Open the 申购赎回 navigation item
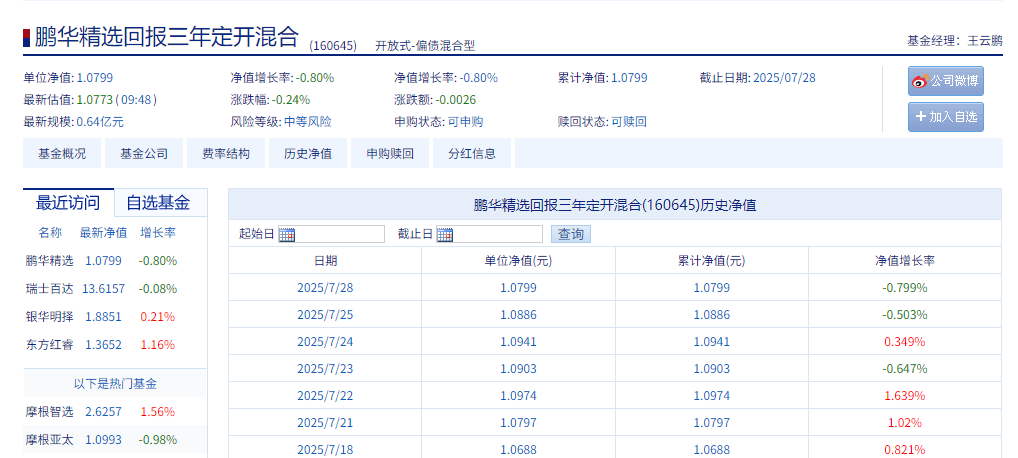This screenshot has height=458, width=1018. [390, 154]
